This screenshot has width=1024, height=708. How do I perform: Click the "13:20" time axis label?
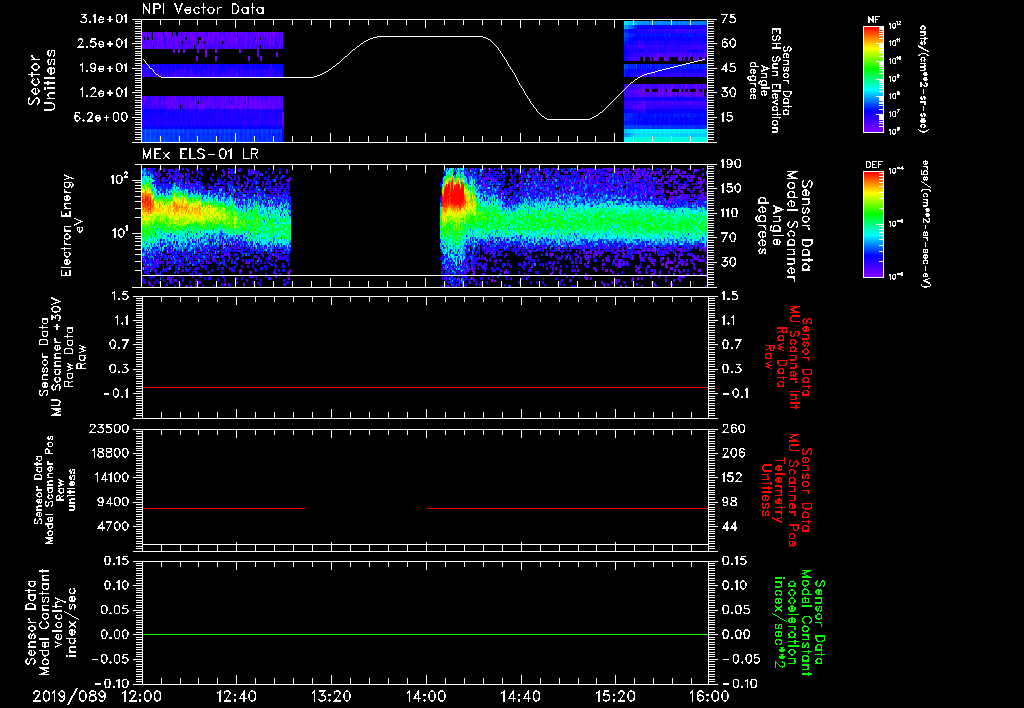(x=331, y=696)
